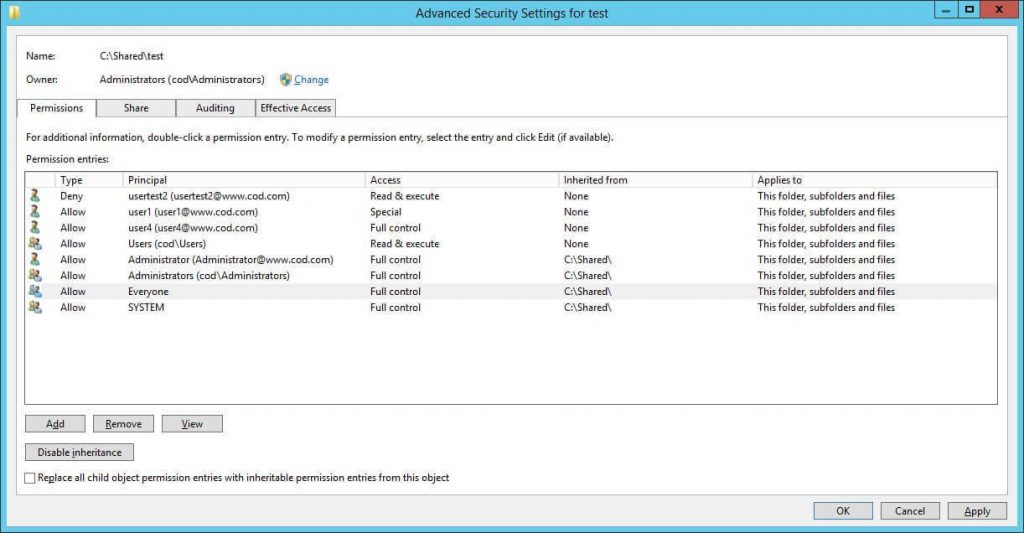Click the user icon beside usertest2 entry

(35, 196)
